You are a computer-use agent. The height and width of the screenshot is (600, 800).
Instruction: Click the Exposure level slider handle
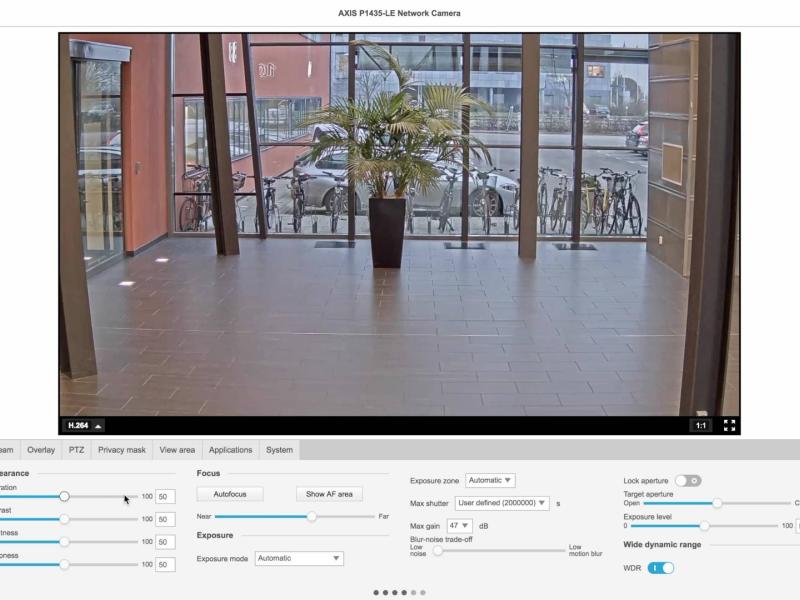(705, 523)
